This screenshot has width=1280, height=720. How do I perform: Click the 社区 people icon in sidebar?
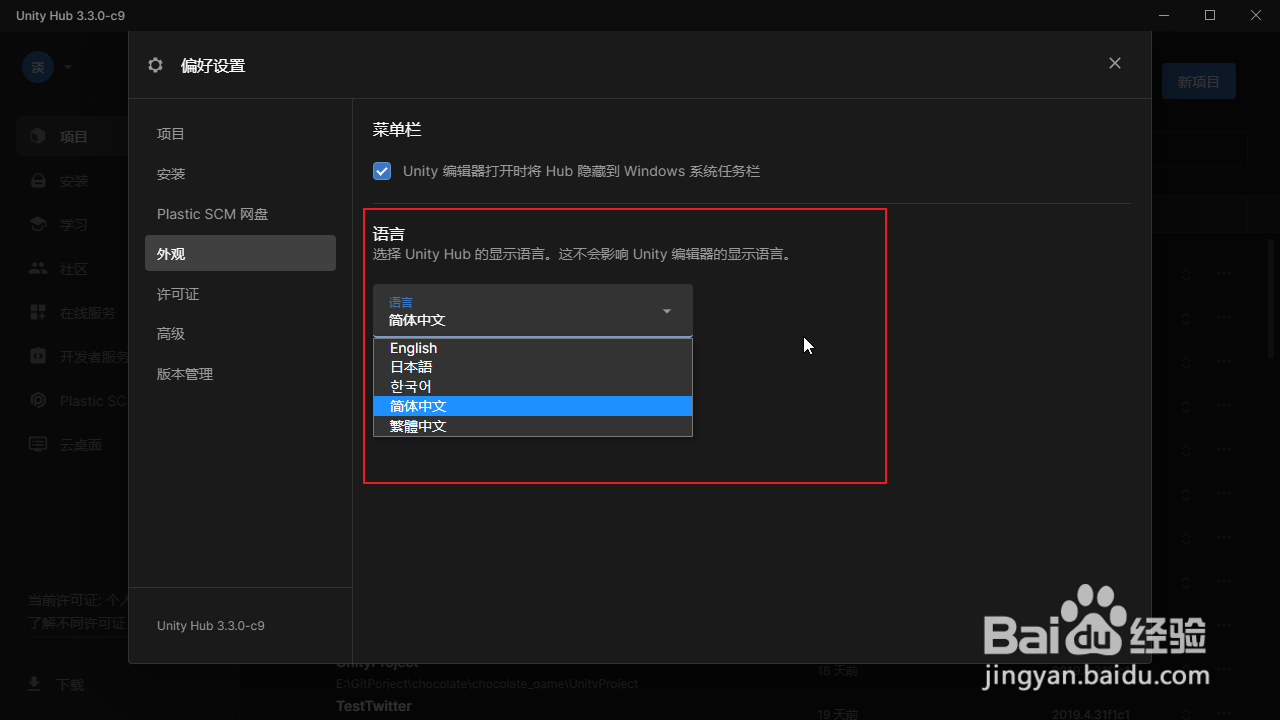(x=38, y=269)
